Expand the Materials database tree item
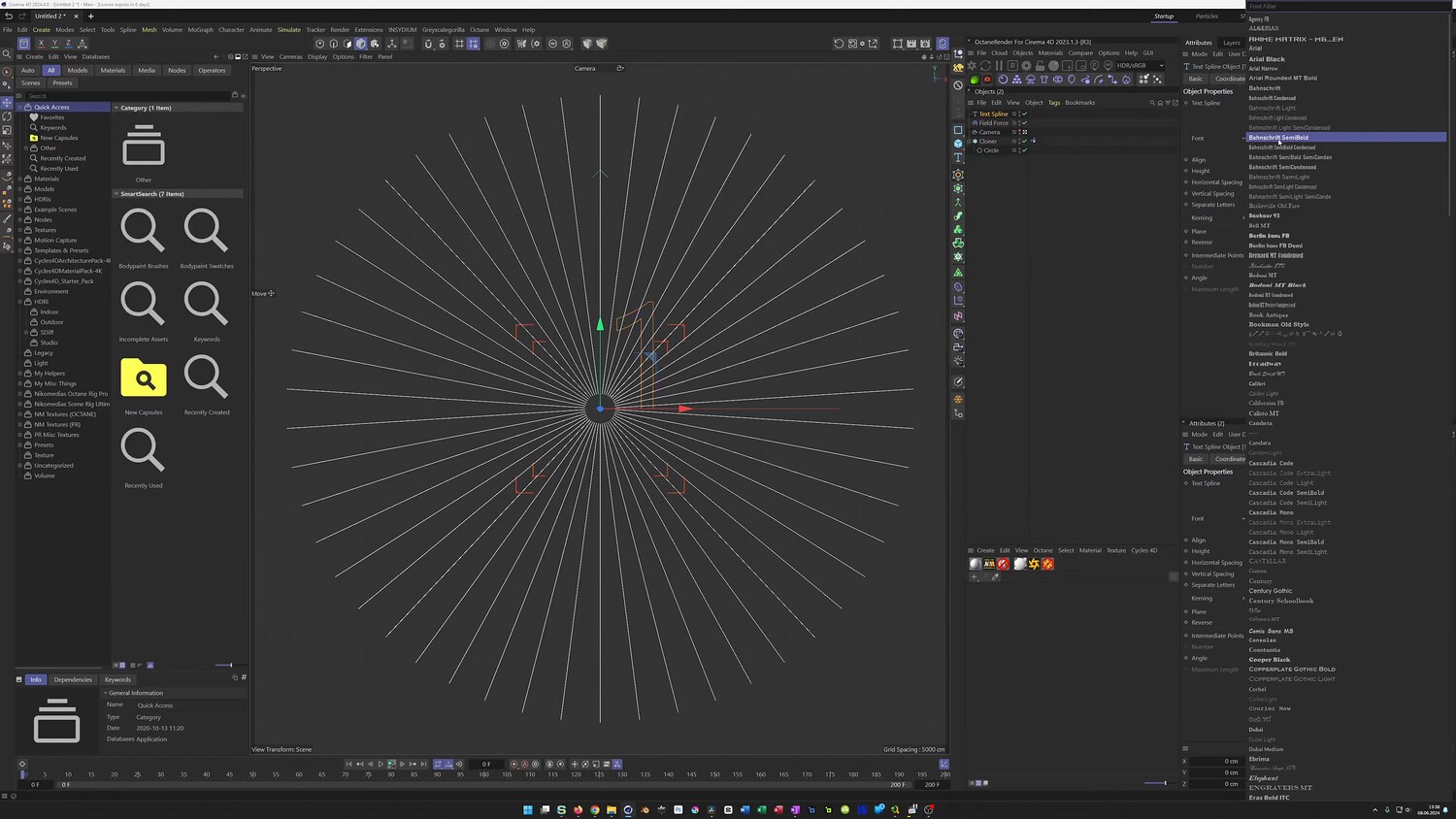 (x=20, y=180)
